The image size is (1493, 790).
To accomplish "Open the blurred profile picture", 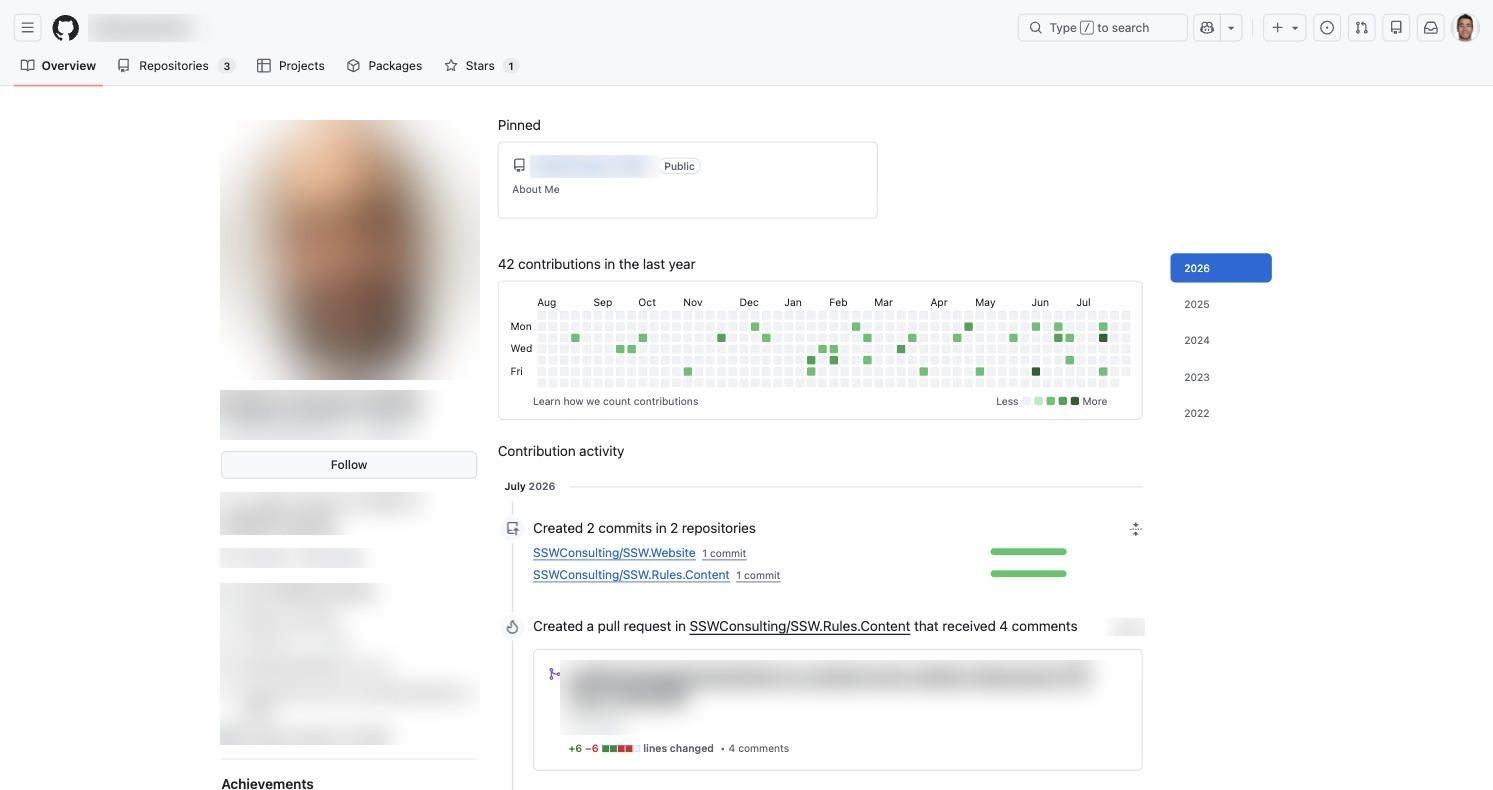I will point(349,250).
